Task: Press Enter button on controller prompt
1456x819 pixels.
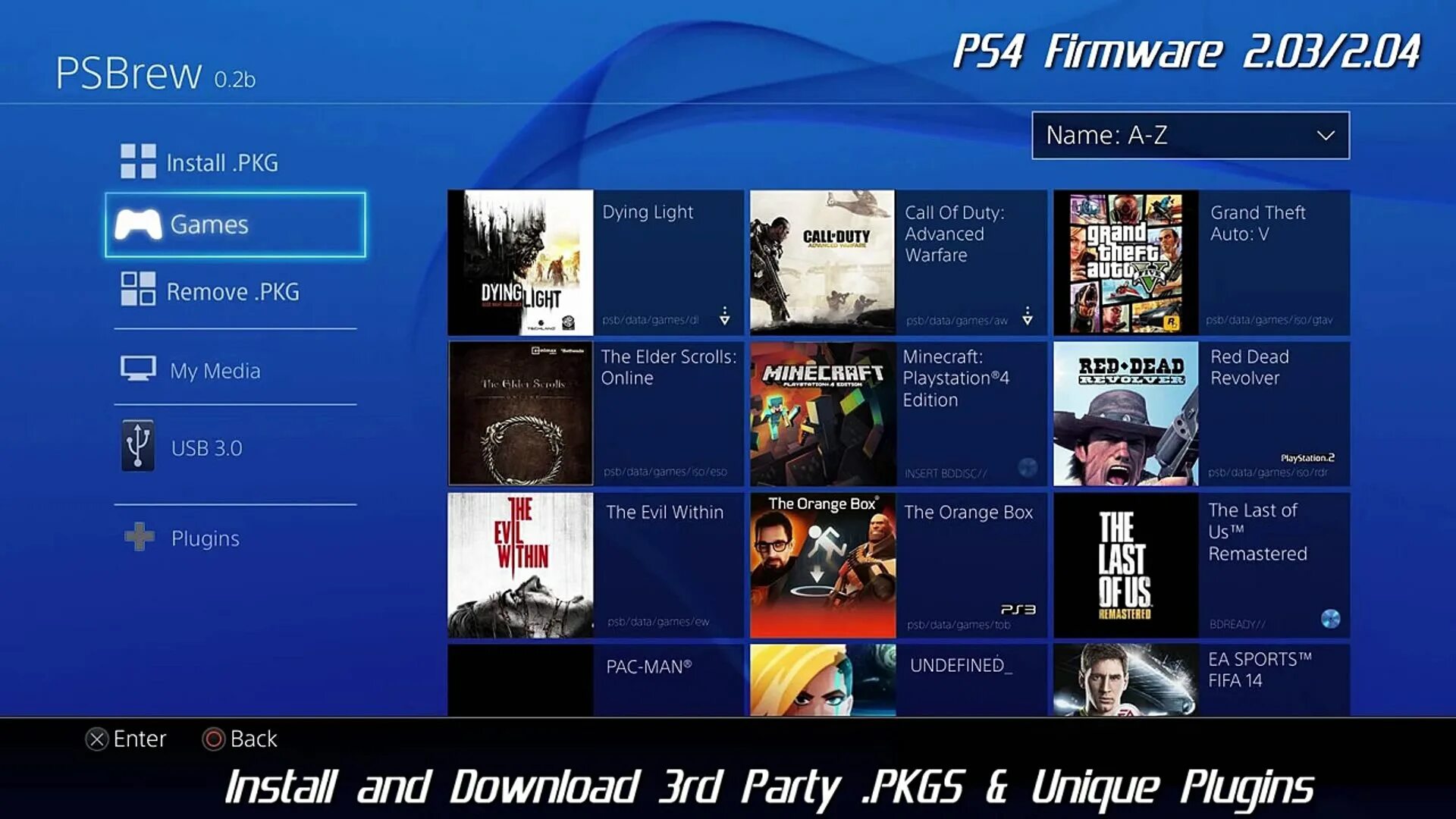Action: point(97,739)
